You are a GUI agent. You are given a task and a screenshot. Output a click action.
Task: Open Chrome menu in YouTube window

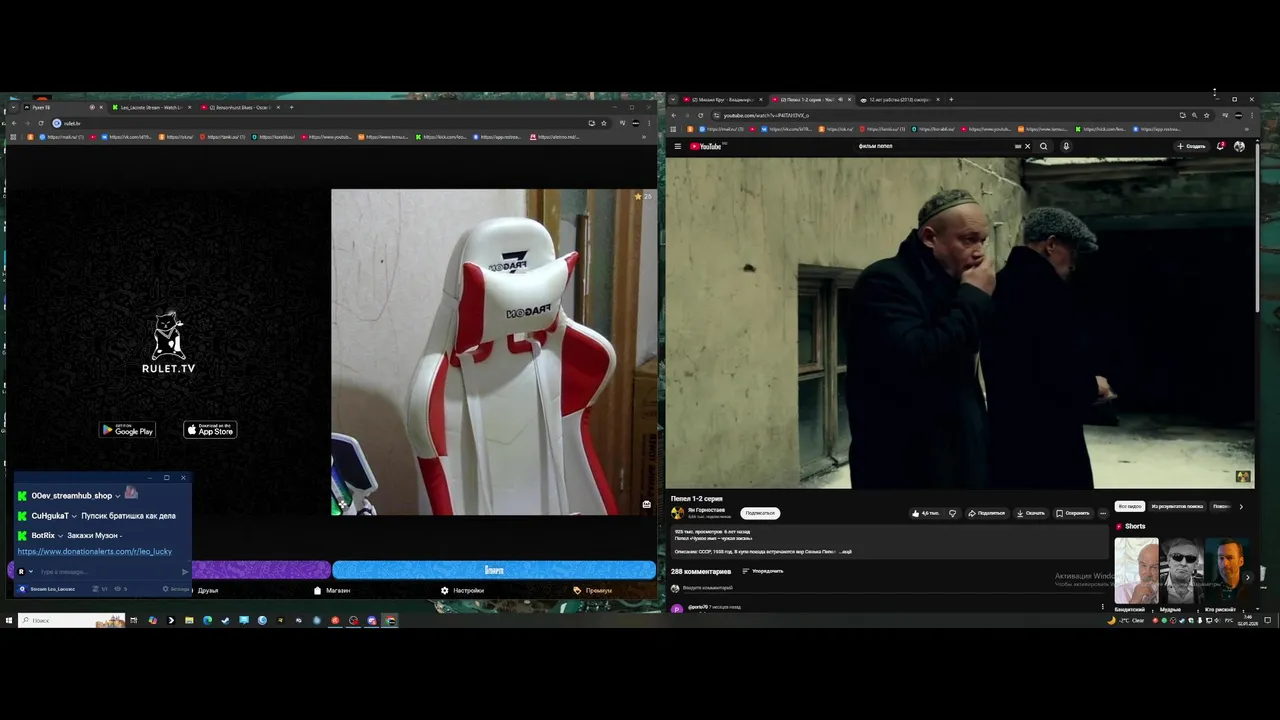[x=1250, y=115]
